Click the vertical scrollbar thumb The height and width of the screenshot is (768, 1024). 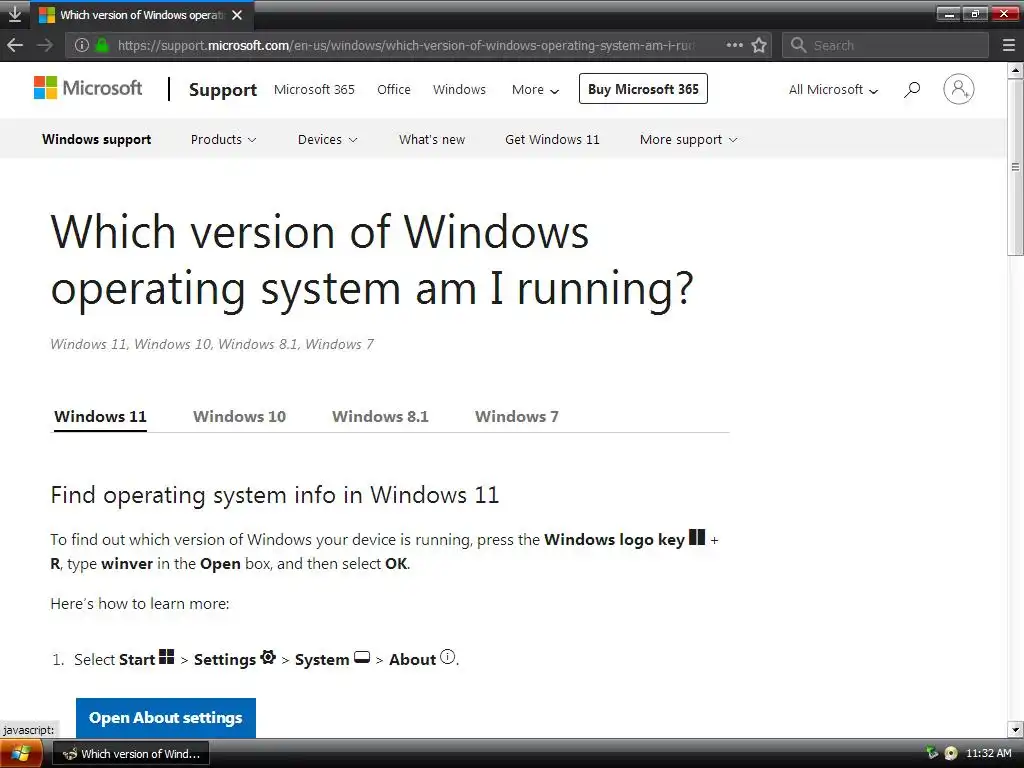pyautogui.click(x=1016, y=167)
